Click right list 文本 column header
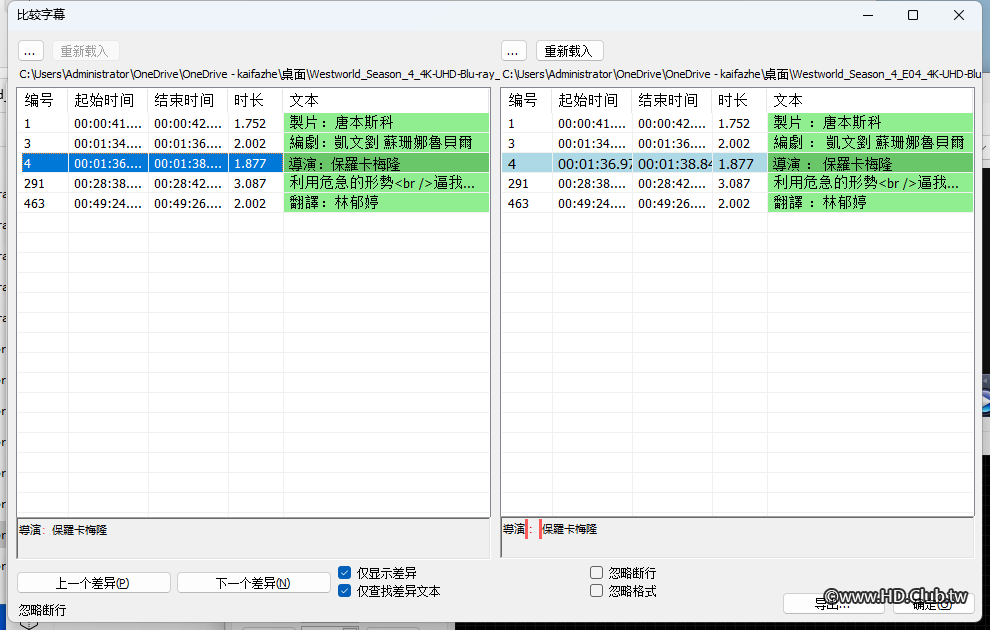This screenshot has width=990, height=630. [870, 100]
